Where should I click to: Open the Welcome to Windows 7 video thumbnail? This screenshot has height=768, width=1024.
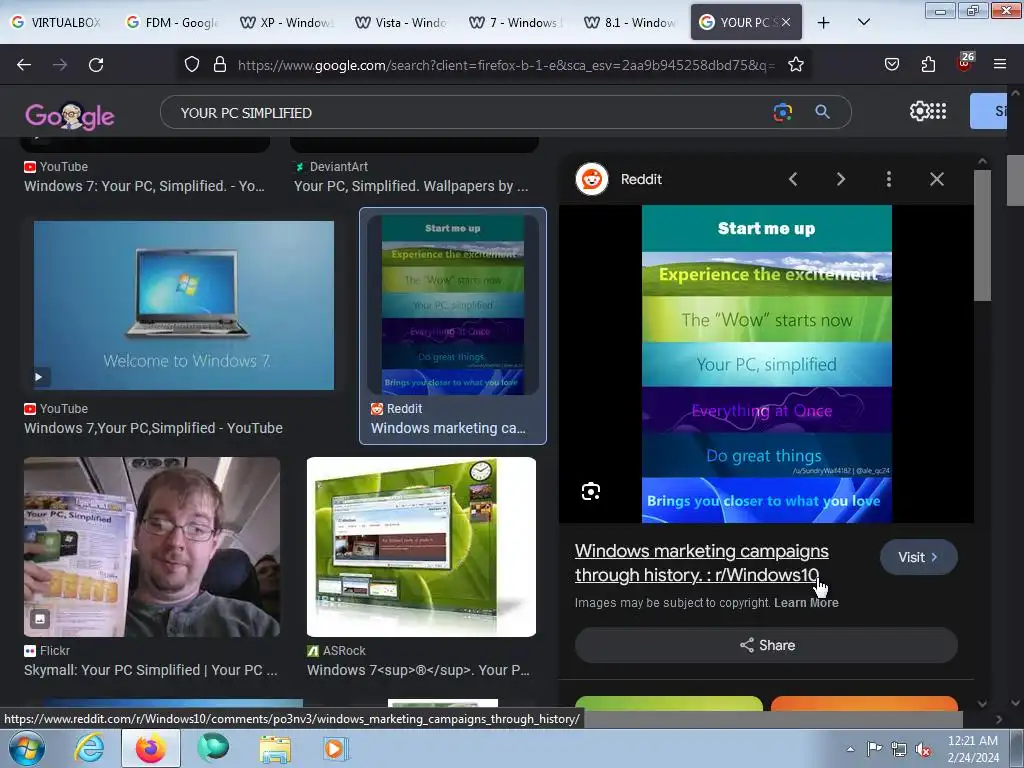tap(184, 305)
